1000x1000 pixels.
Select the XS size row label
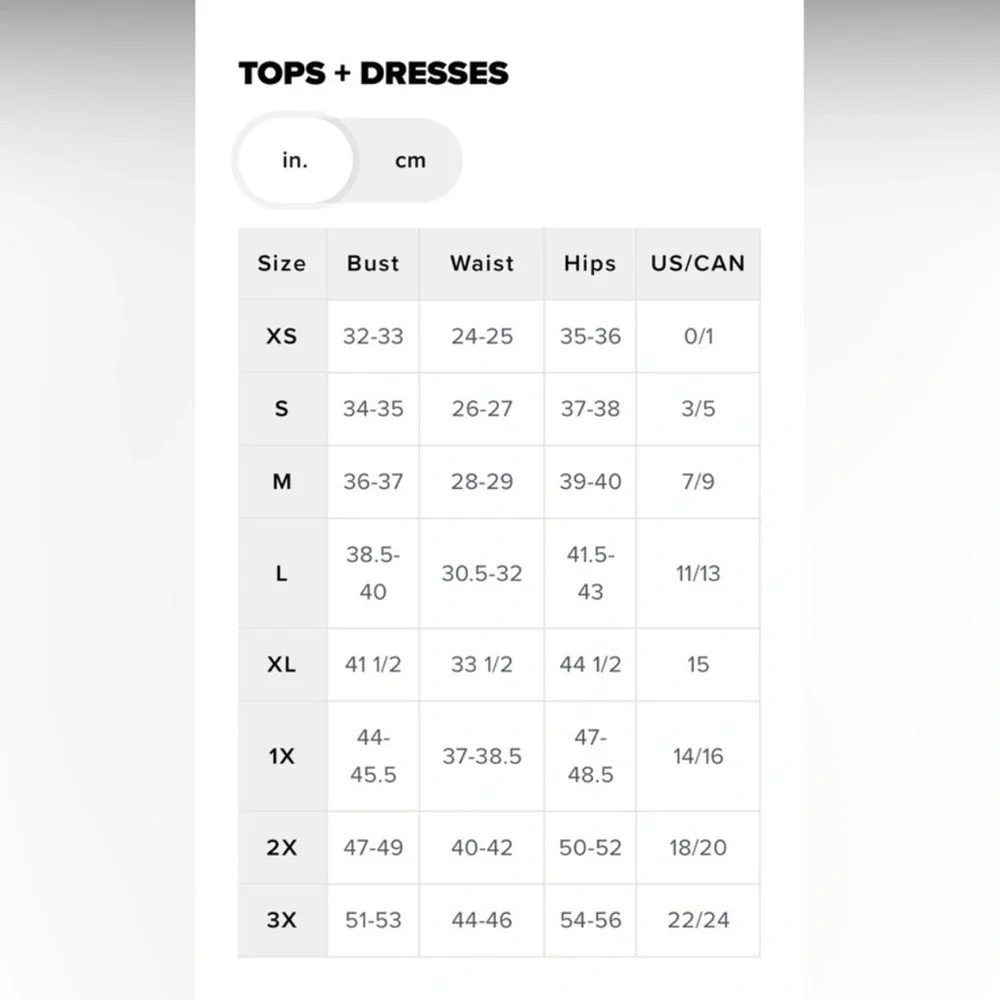coord(282,336)
